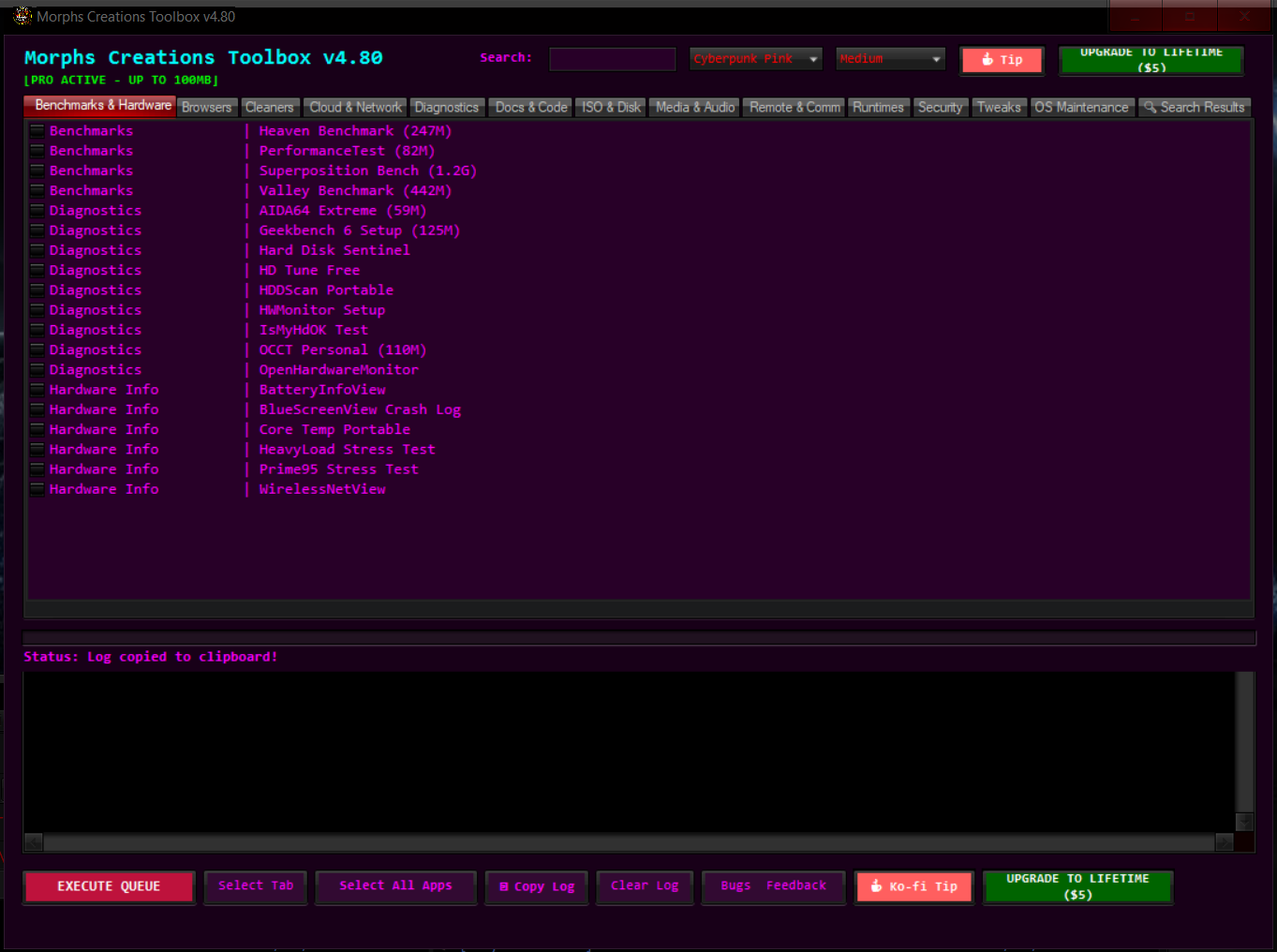1277x952 pixels.
Task: Open the Bugs Feedback button
Action: (x=774, y=886)
